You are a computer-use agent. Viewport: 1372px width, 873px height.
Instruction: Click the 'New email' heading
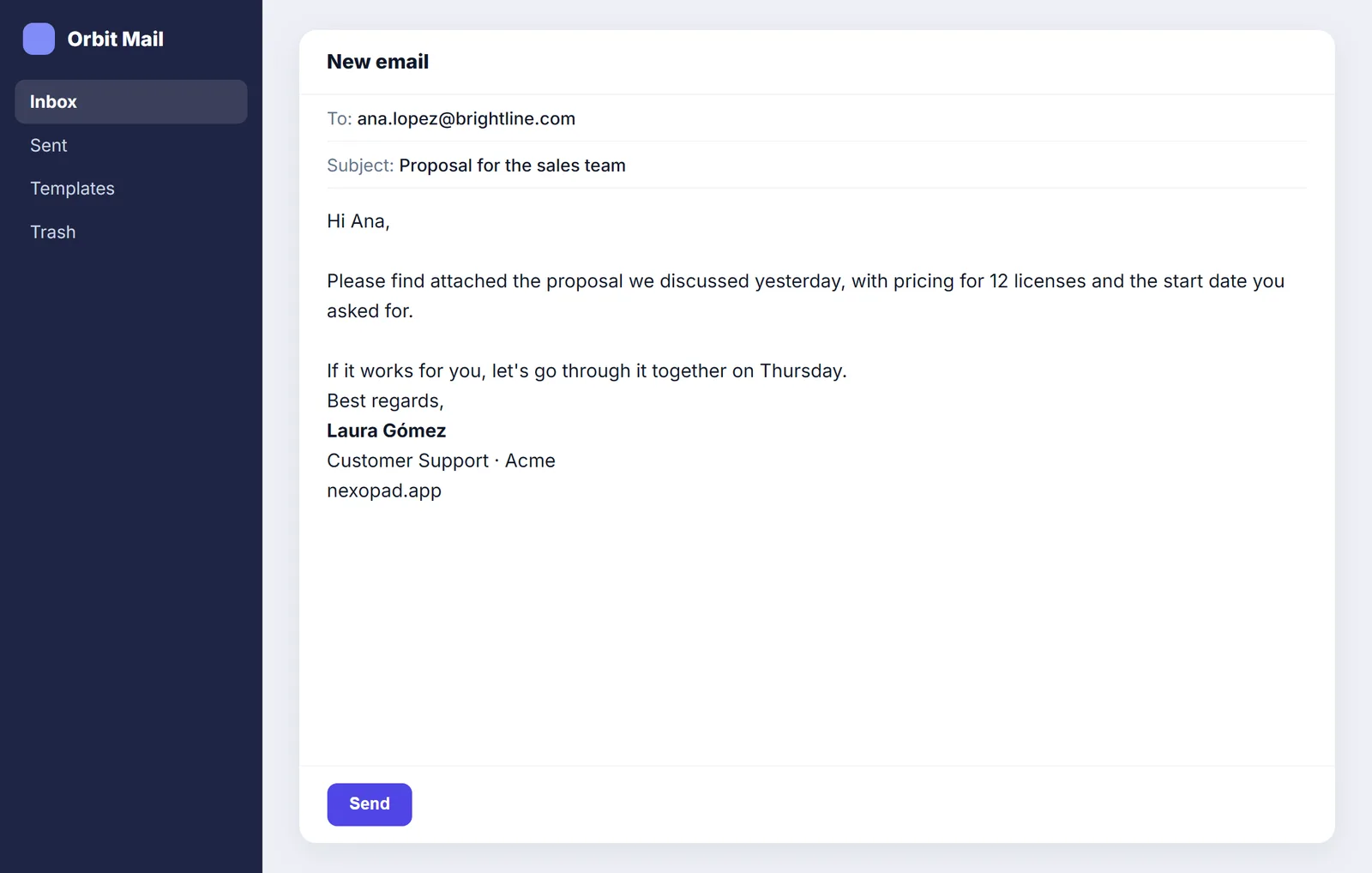[x=377, y=62]
